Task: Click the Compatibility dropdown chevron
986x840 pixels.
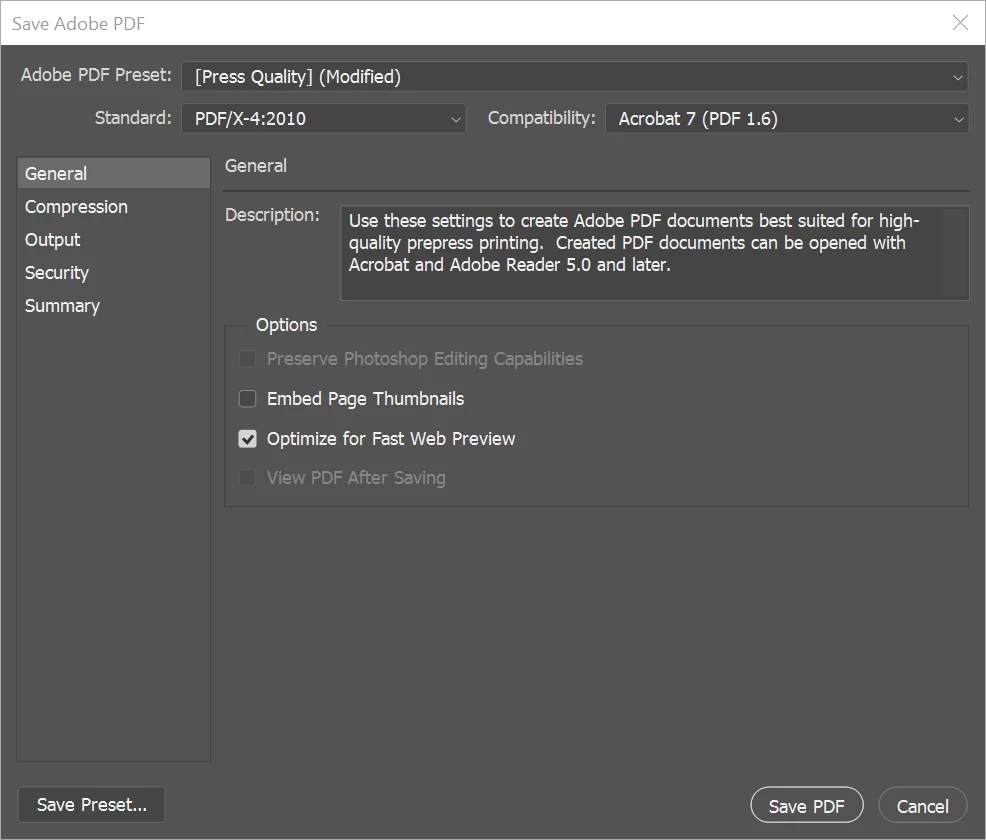Action: pyautogui.click(x=957, y=118)
